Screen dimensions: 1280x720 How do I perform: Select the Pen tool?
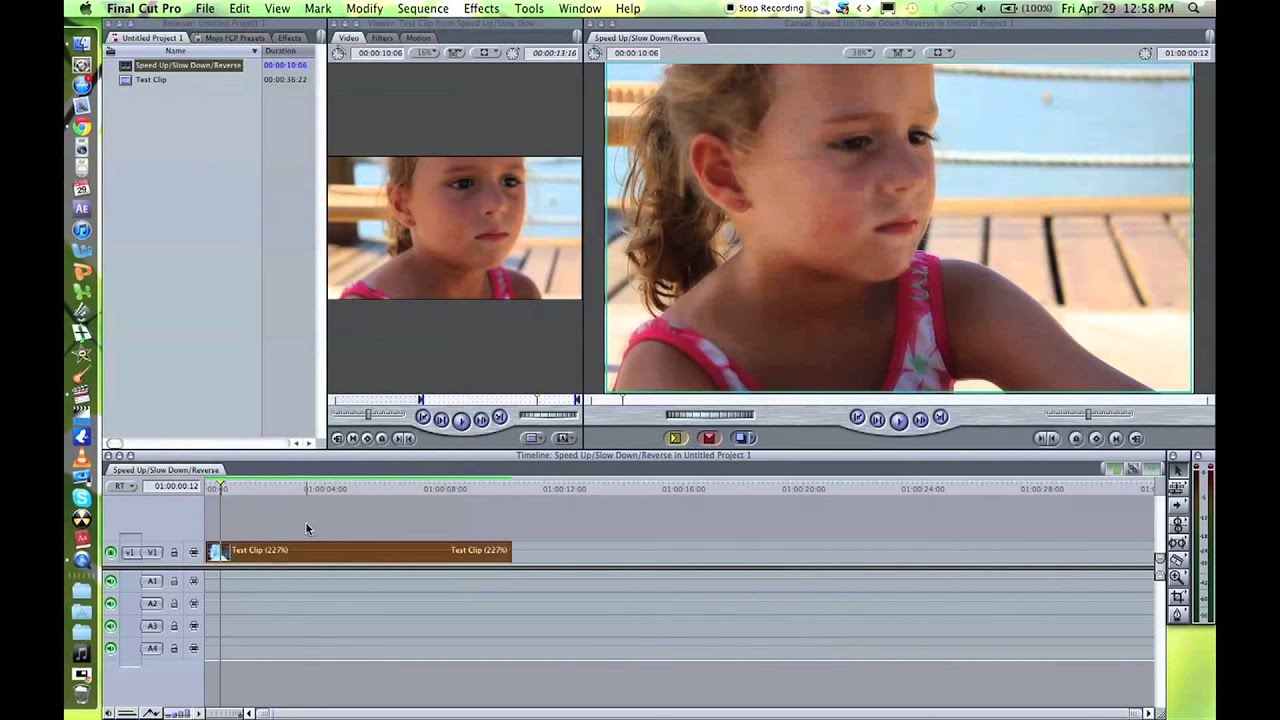point(1178,614)
